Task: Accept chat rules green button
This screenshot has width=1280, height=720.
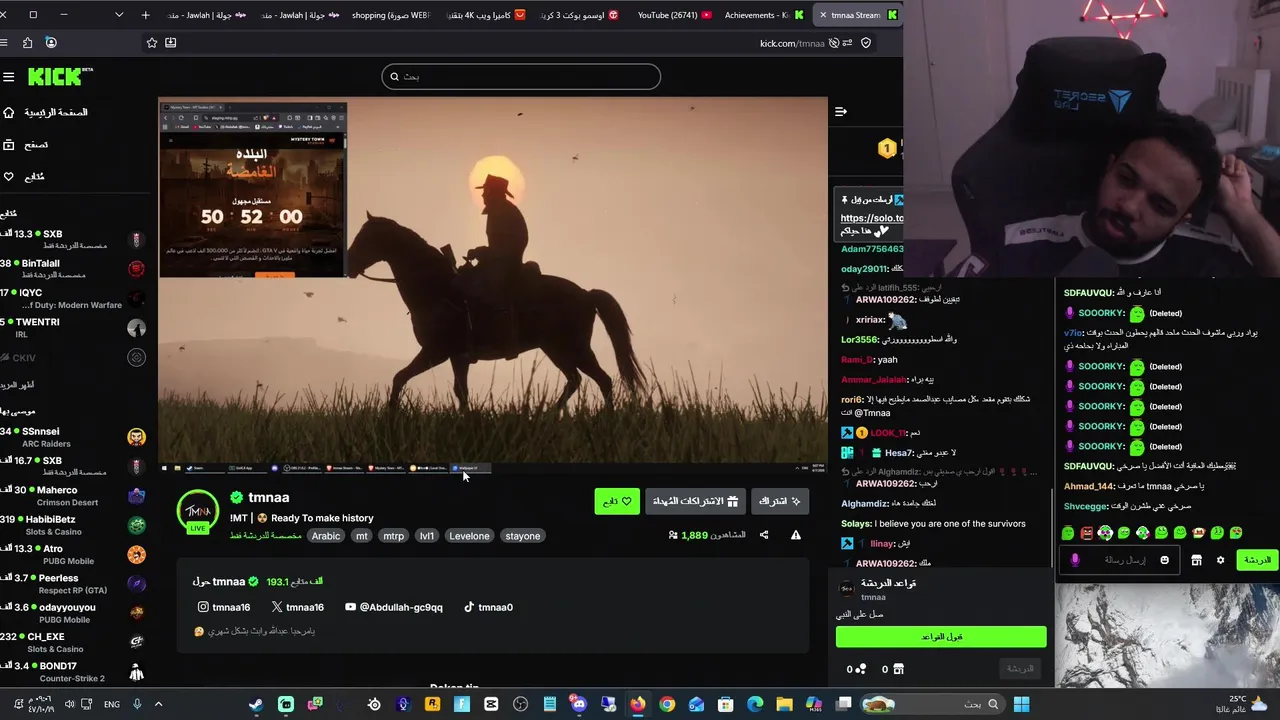Action: [941, 636]
